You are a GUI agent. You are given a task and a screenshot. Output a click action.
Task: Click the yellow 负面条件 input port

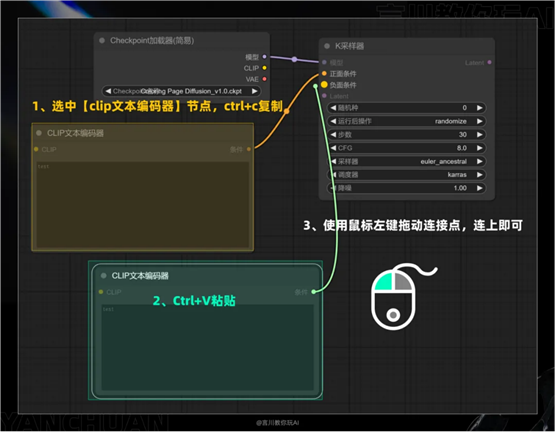tap(324, 85)
